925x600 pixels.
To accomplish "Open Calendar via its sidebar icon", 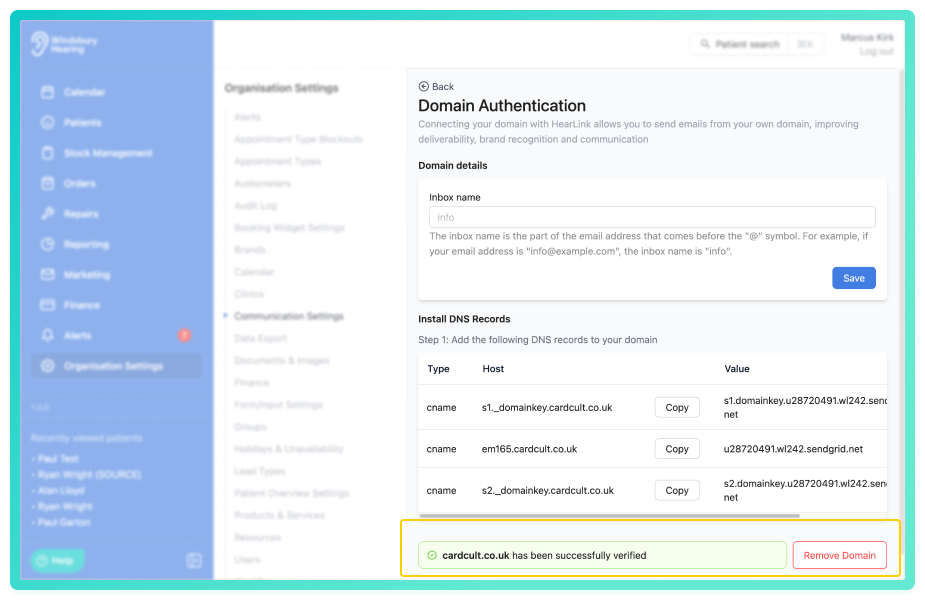I will click(48, 92).
